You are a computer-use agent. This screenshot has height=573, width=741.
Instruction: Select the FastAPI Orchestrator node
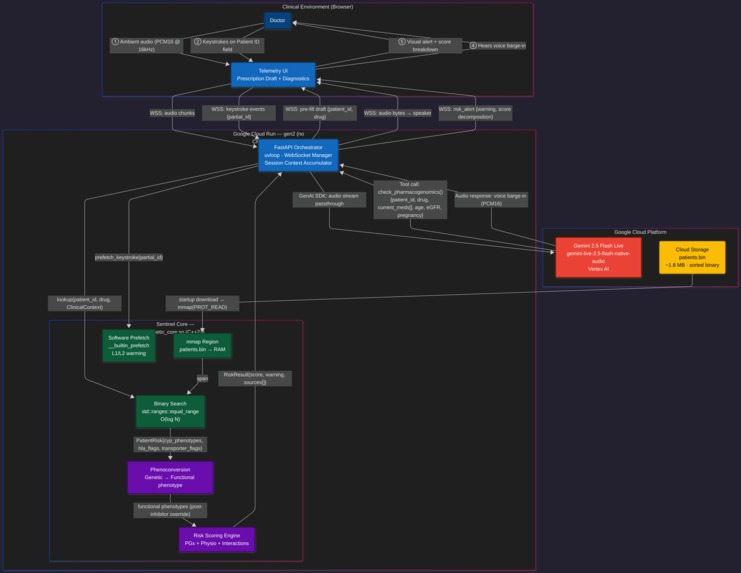pos(298,155)
